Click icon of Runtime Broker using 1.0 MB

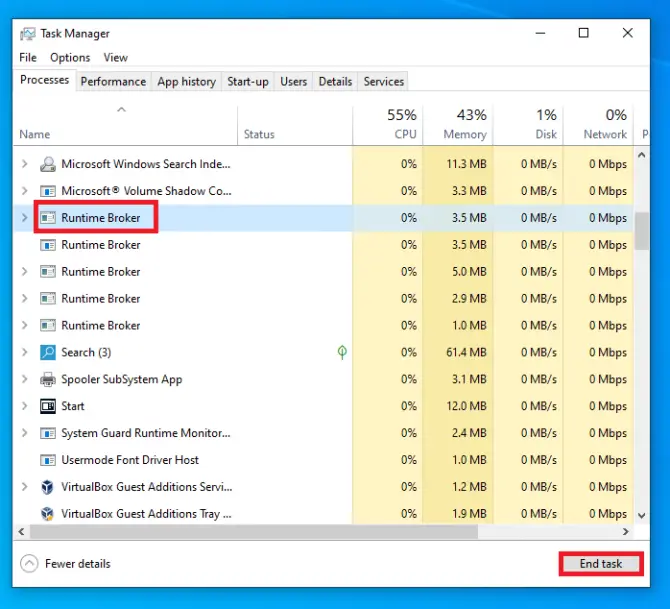click(x=47, y=326)
